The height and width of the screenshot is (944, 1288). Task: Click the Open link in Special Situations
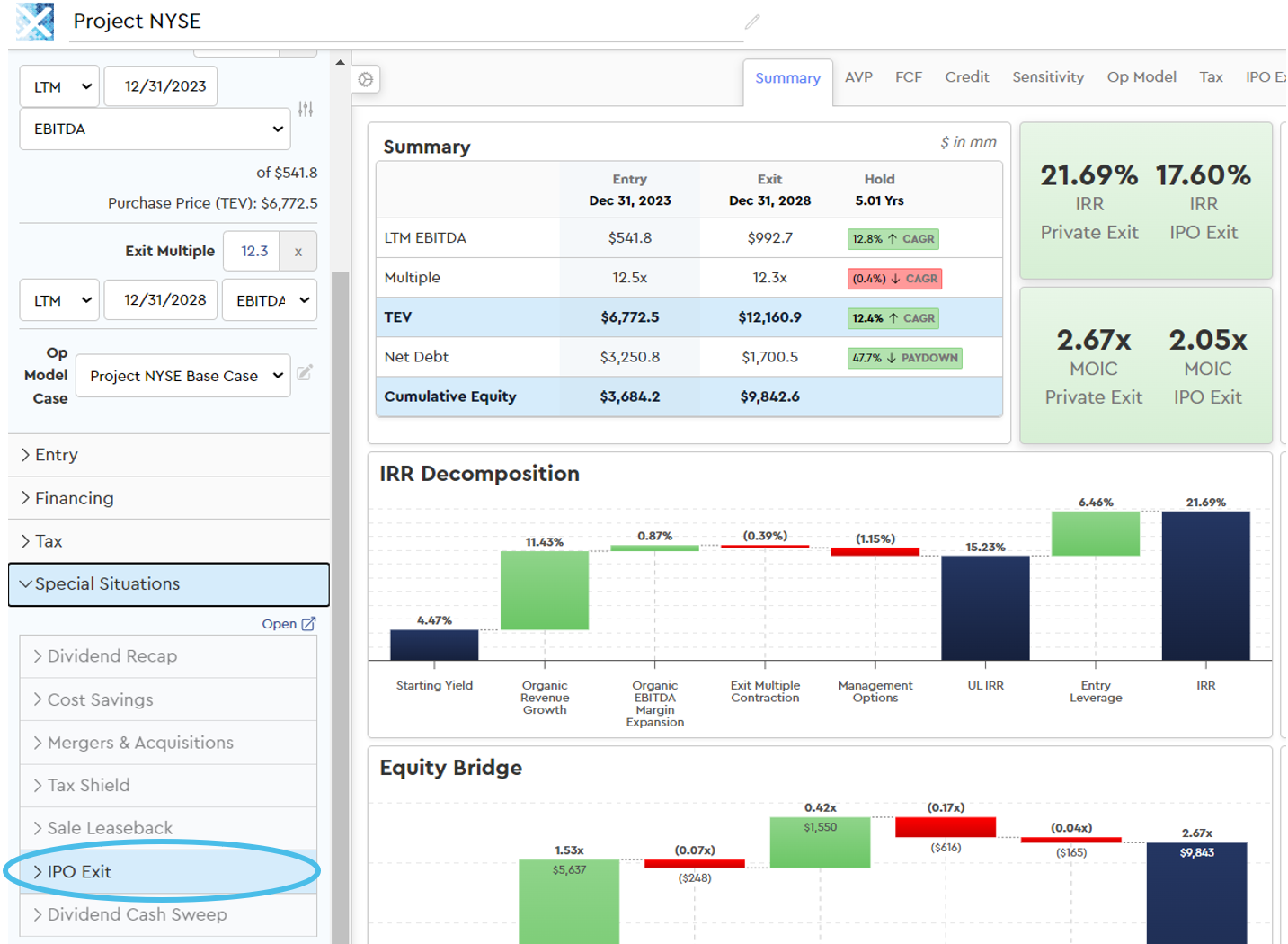(x=289, y=624)
